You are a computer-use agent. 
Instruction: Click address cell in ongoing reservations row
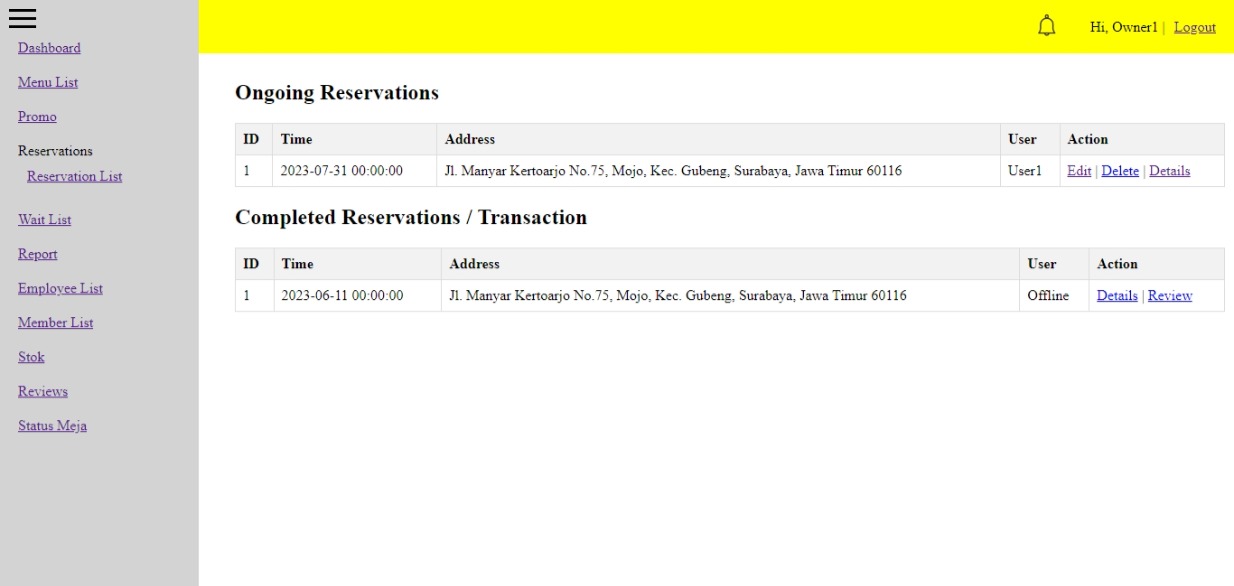718,171
